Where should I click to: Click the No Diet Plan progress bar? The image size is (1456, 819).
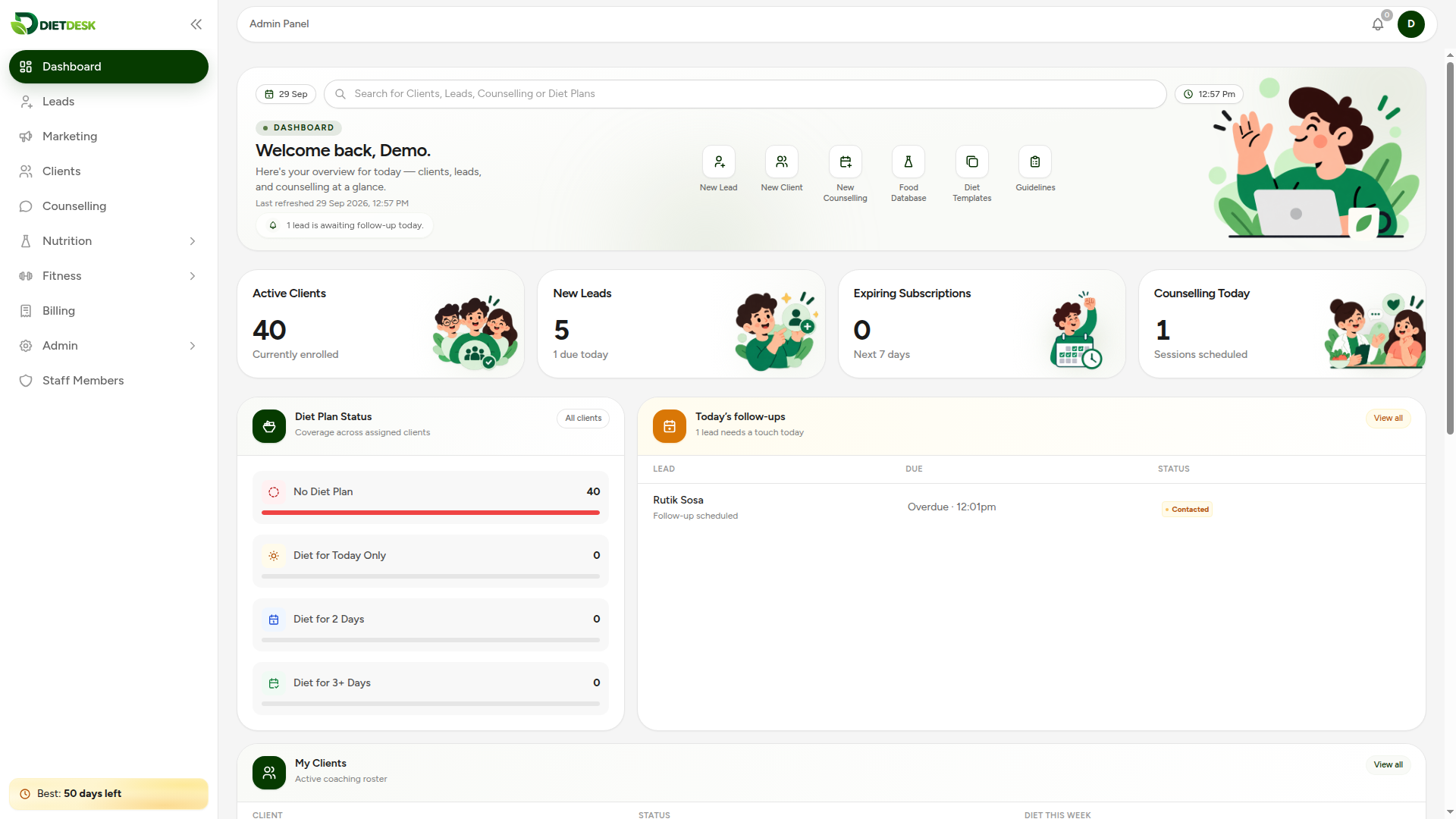point(431,513)
